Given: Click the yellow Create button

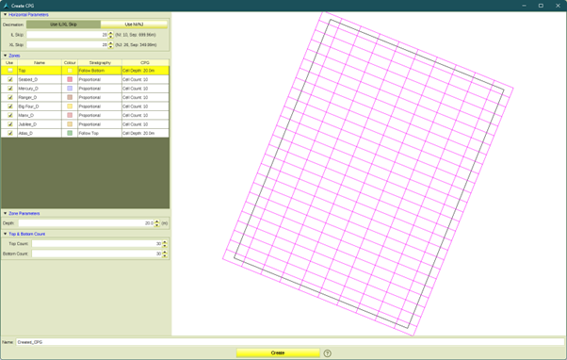Looking at the screenshot, I should pyautogui.click(x=278, y=353).
